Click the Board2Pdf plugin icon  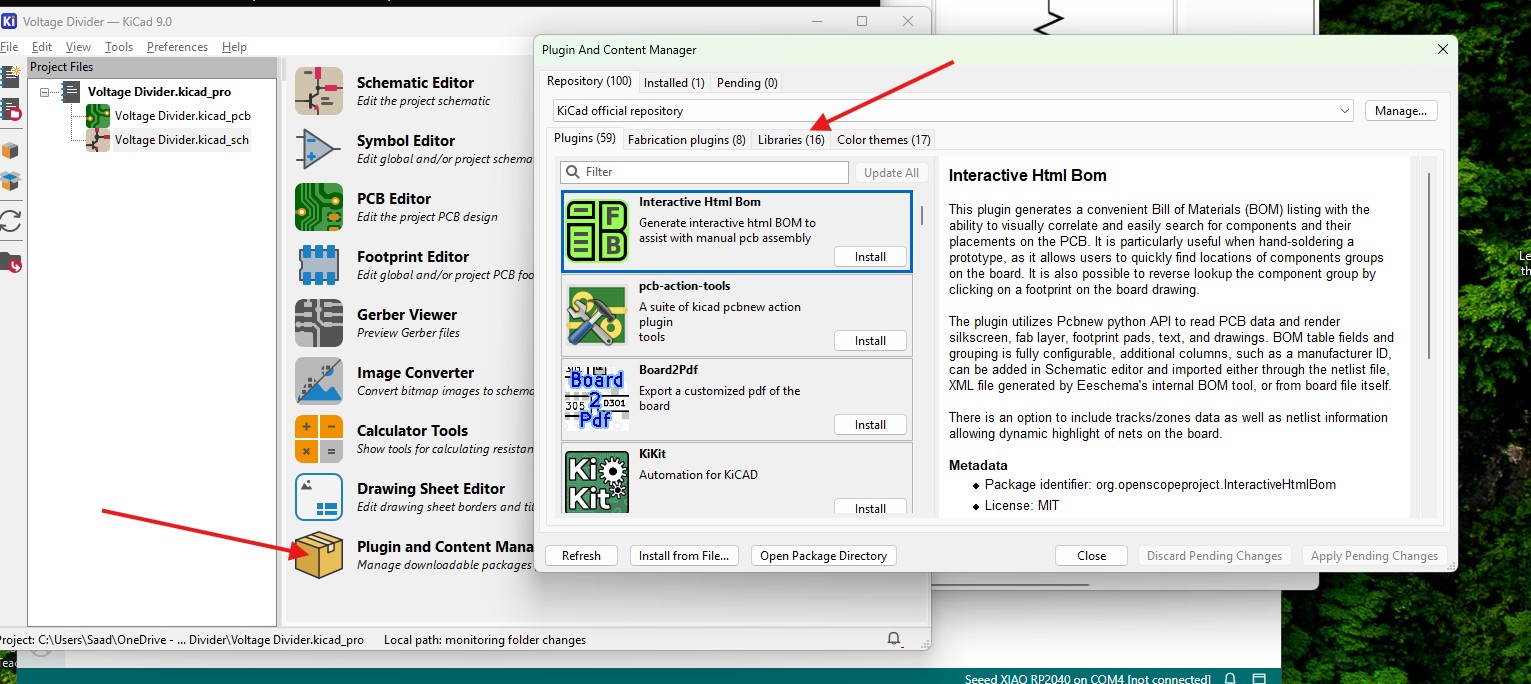coord(597,399)
